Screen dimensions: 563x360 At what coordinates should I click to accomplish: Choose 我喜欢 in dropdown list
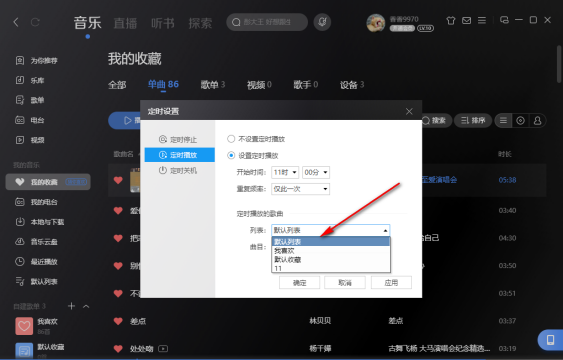click(x=331, y=251)
